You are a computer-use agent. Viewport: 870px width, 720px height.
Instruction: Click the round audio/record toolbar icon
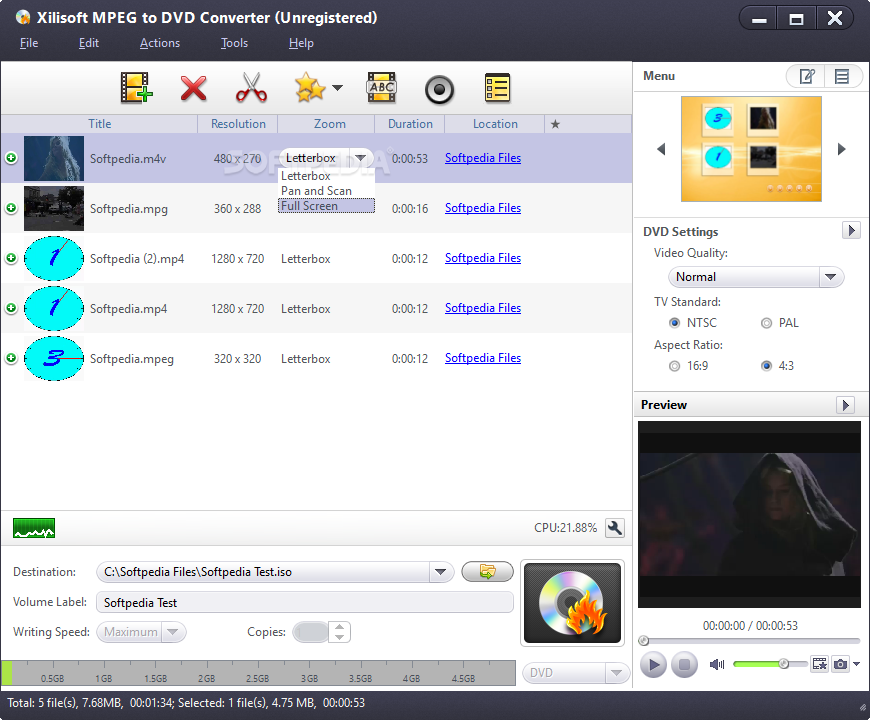pos(439,89)
